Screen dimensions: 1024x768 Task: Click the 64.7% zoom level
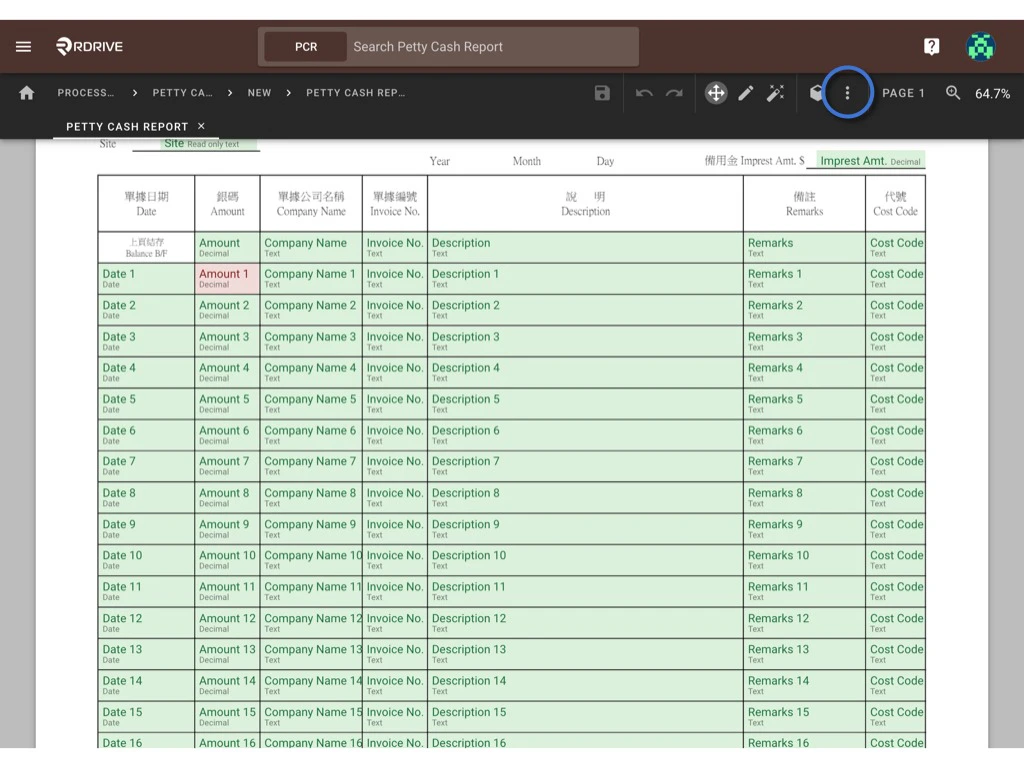(992, 94)
